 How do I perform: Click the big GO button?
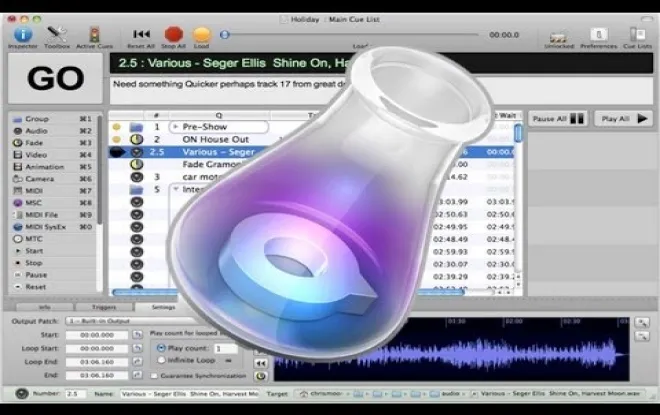tap(55, 78)
